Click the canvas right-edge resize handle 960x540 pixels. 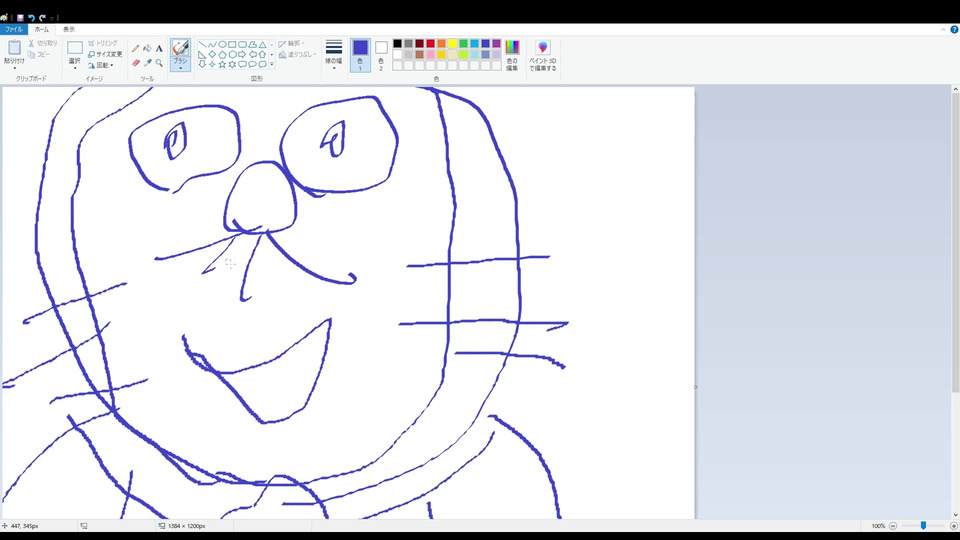[x=696, y=387]
